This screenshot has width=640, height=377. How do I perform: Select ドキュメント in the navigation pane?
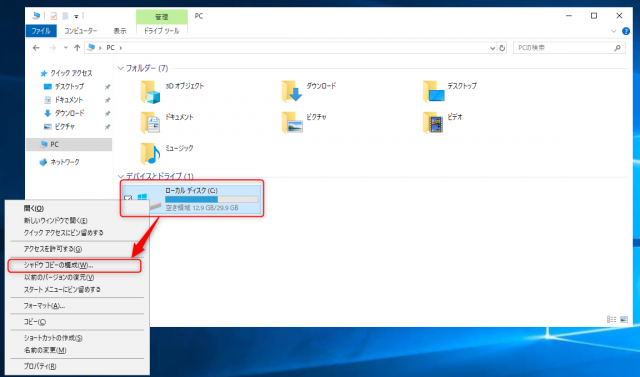(63, 100)
